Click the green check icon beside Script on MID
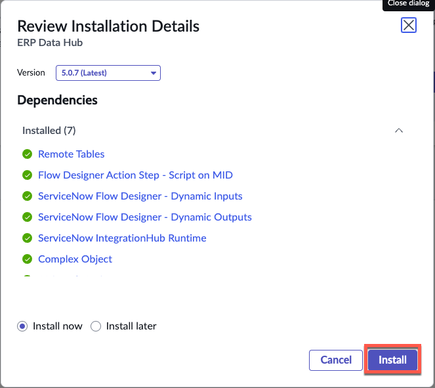 coord(27,175)
